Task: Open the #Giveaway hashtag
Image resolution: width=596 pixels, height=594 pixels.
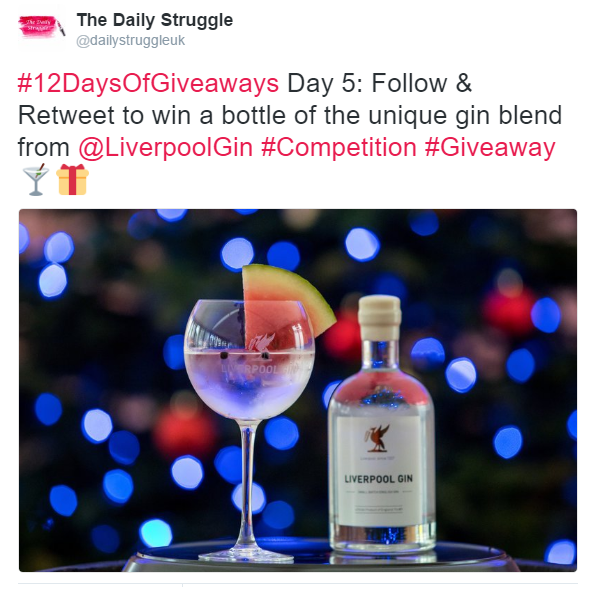Action: [490, 147]
